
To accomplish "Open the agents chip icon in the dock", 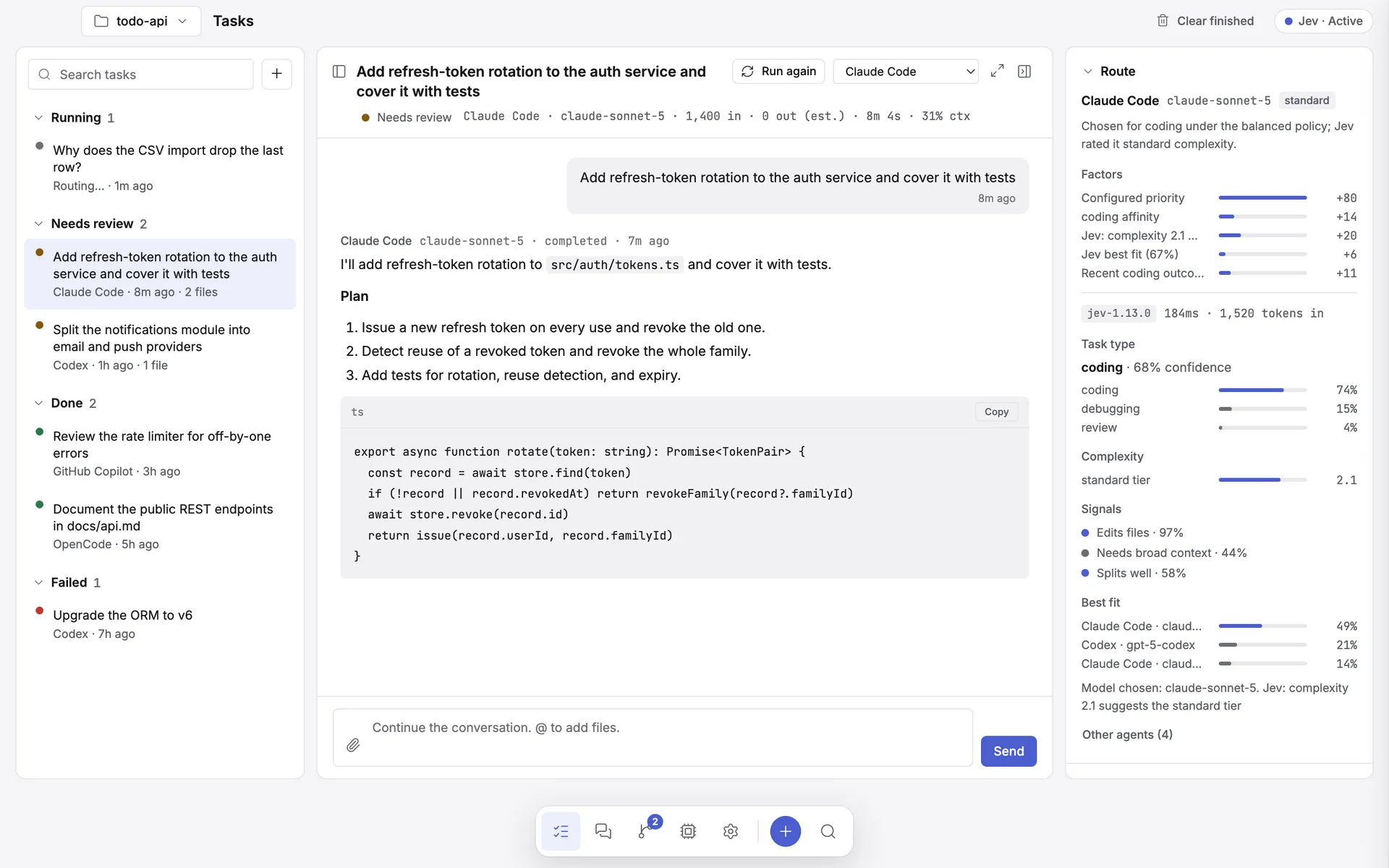I will (688, 831).
